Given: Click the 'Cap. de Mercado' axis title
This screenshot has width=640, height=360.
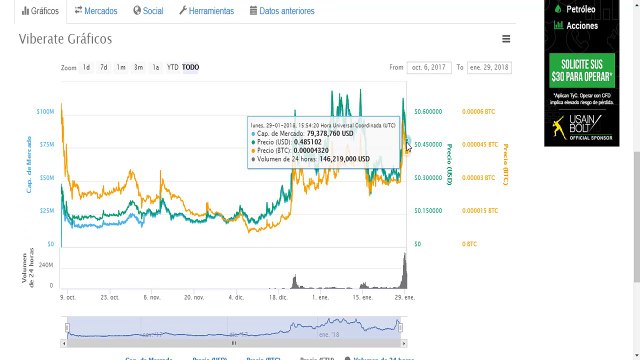Looking at the screenshot, I should coord(29,164).
